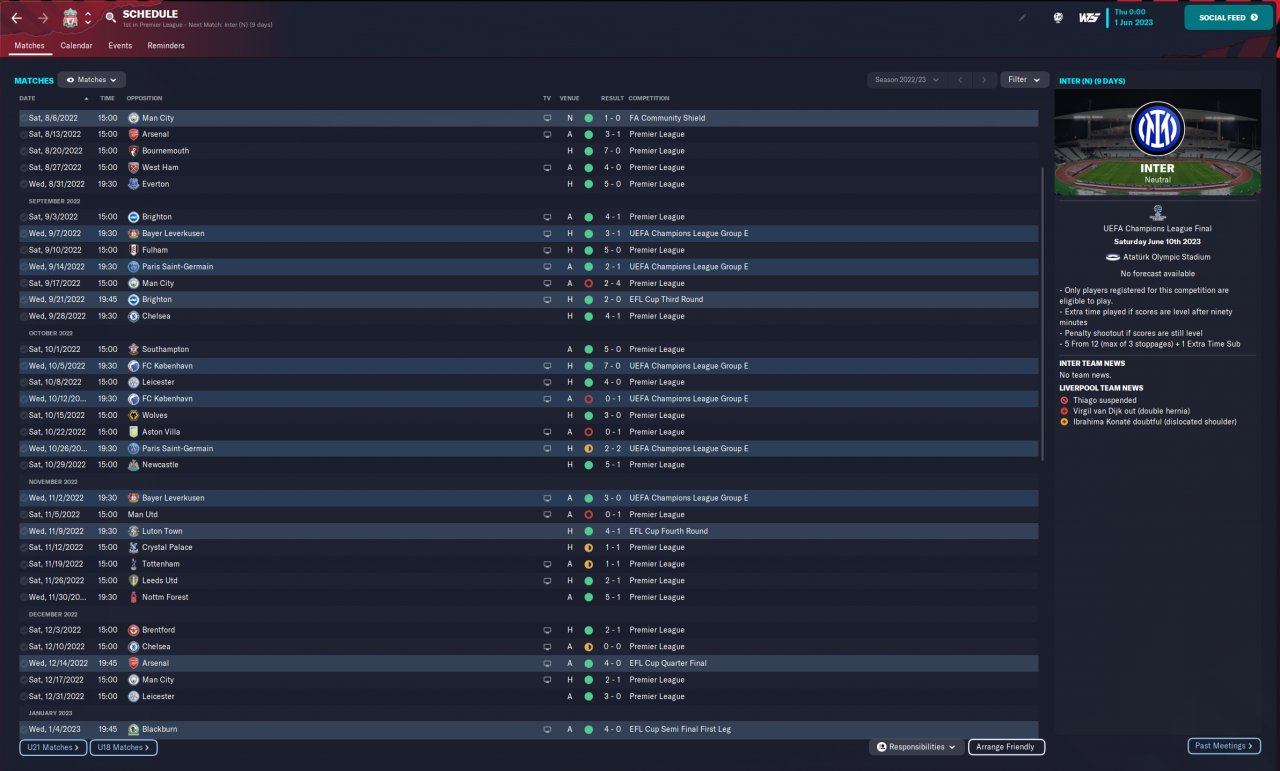Switch to the Reminders tab
Viewport: 1280px width, 771px height.
point(166,46)
